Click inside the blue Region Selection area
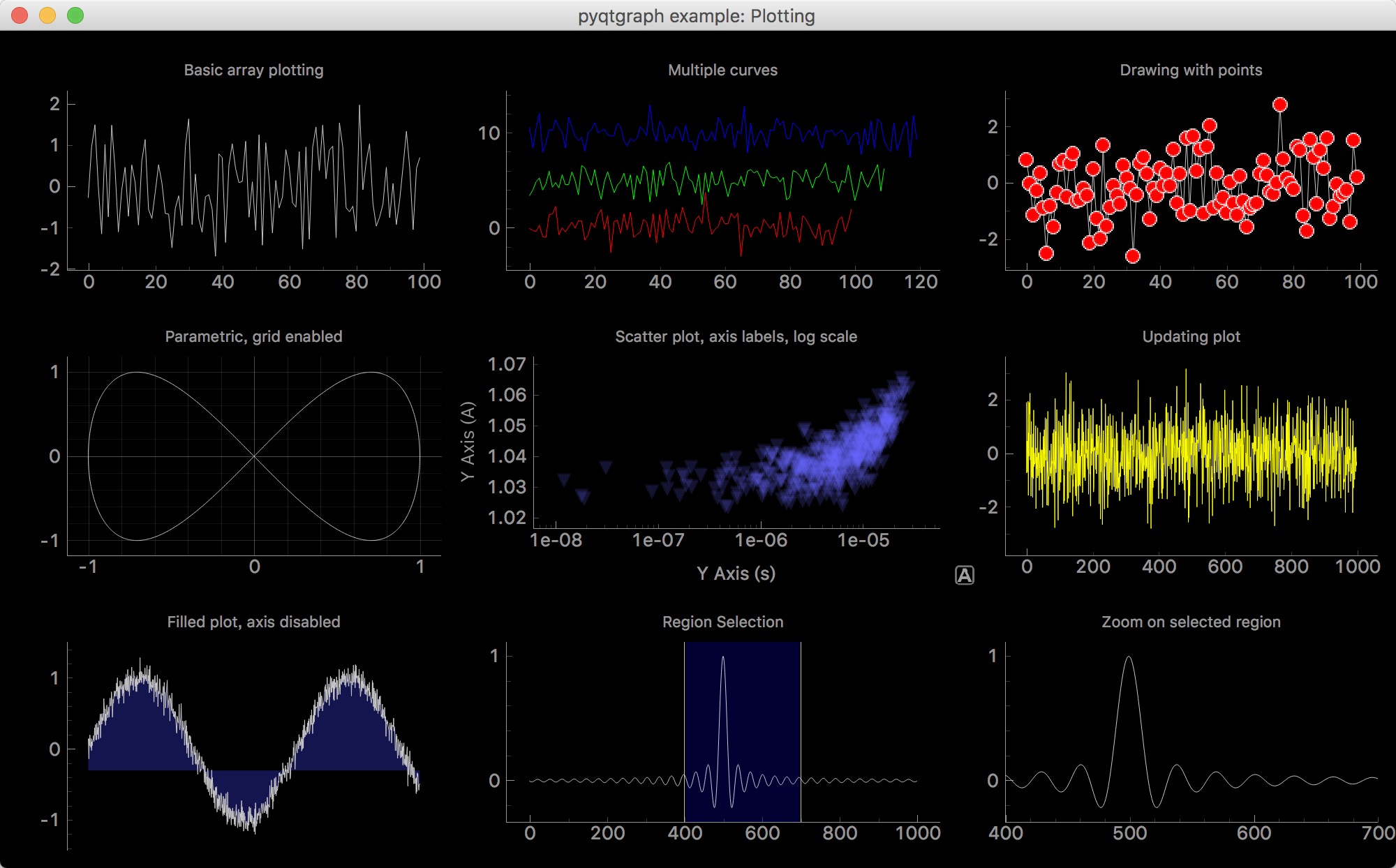The image size is (1396, 868). click(x=761, y=698)
